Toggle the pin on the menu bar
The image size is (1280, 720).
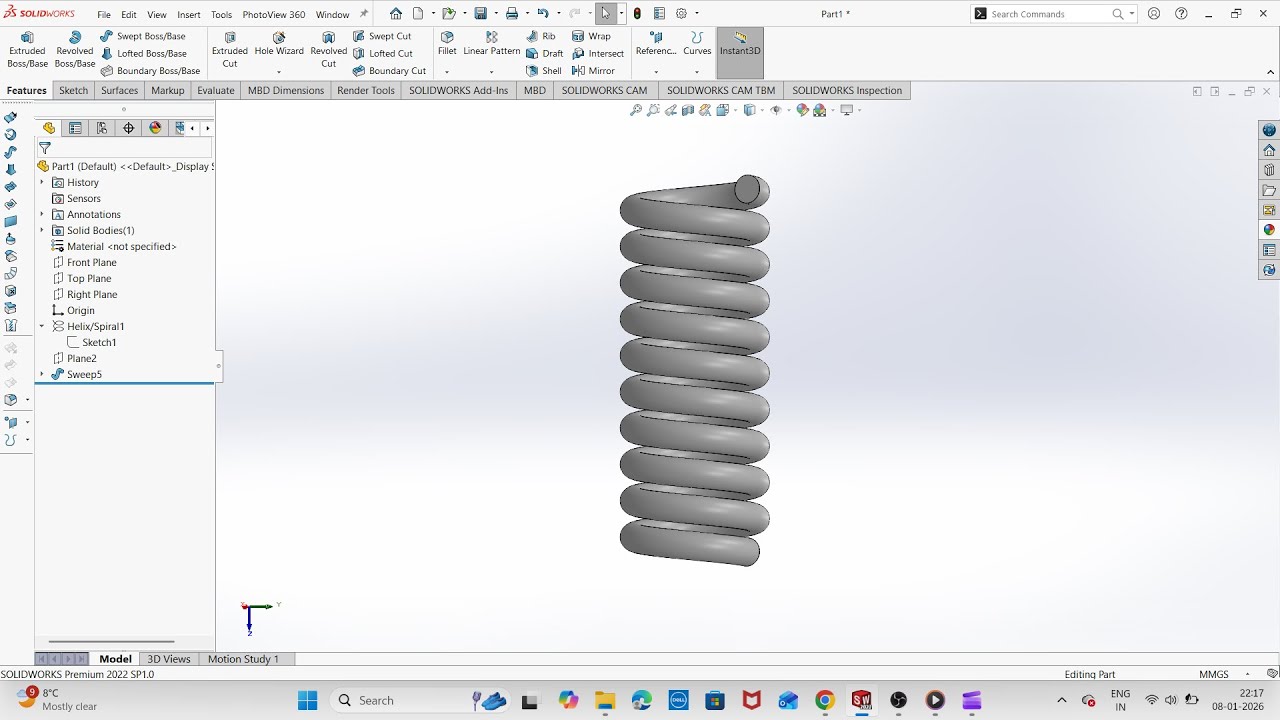pos(364,14)
